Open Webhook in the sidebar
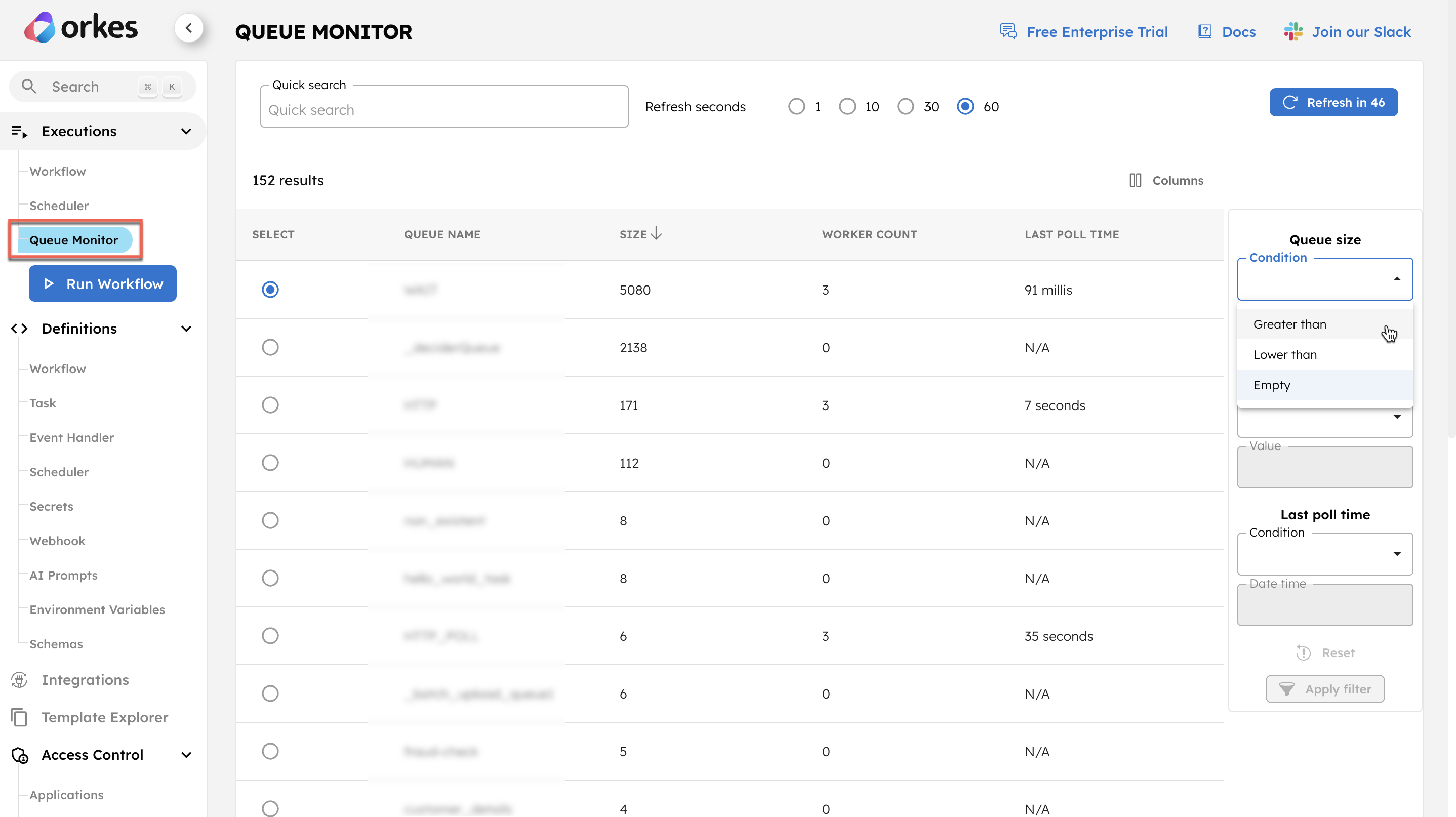 pyautogui.click(x=57, y=541)
